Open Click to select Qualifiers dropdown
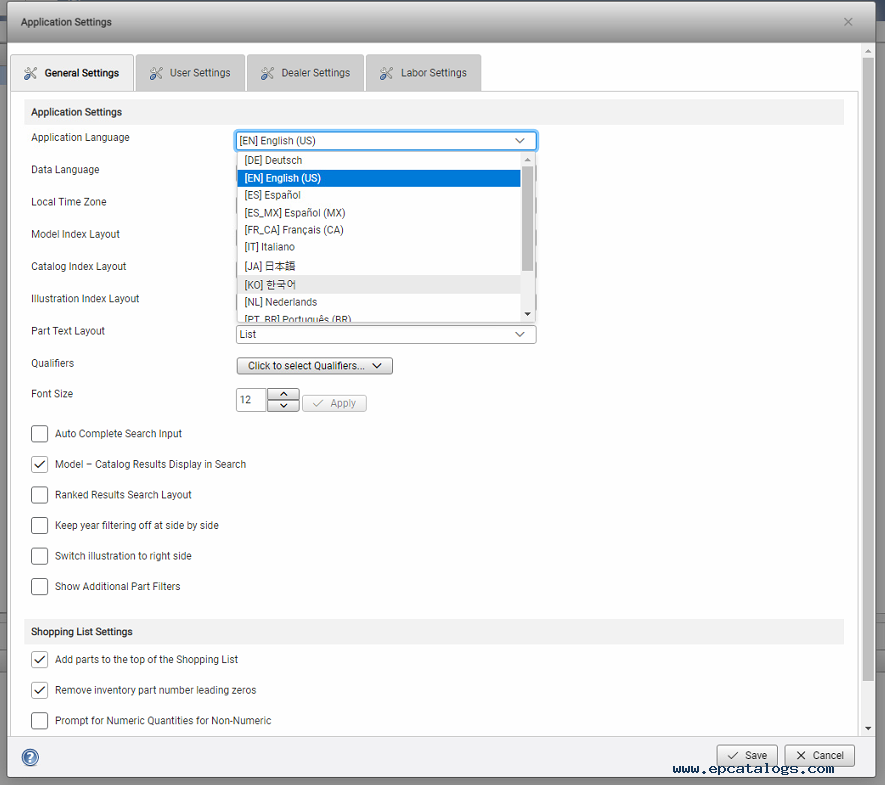The width and height of the screenshot is (885, 785). 314,366
